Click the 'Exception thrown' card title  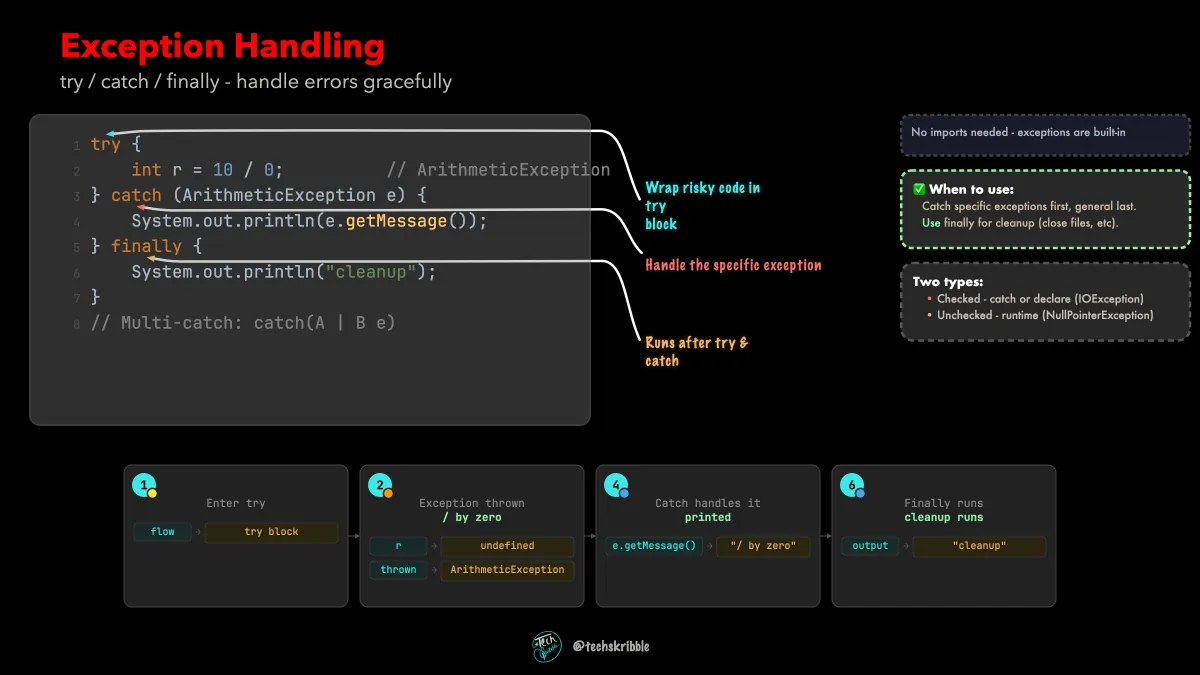click(x=472, y=503)
